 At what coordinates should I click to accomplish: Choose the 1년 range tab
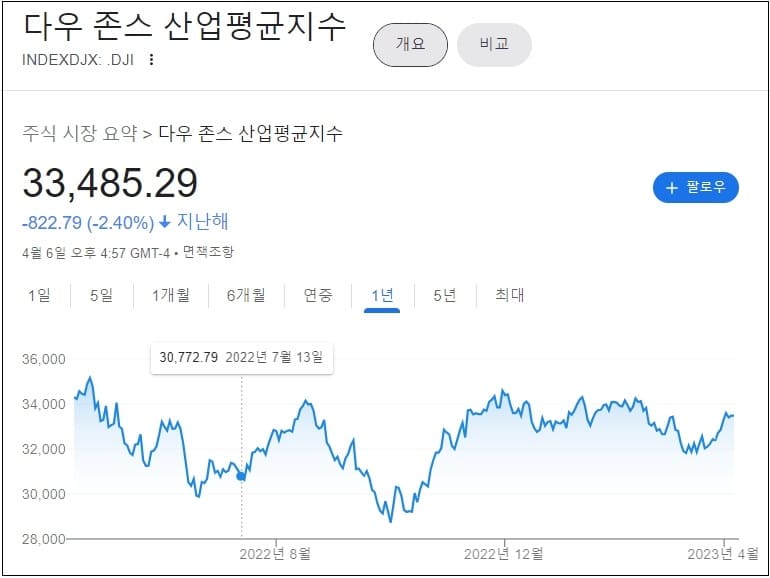(x=382, y=296)
